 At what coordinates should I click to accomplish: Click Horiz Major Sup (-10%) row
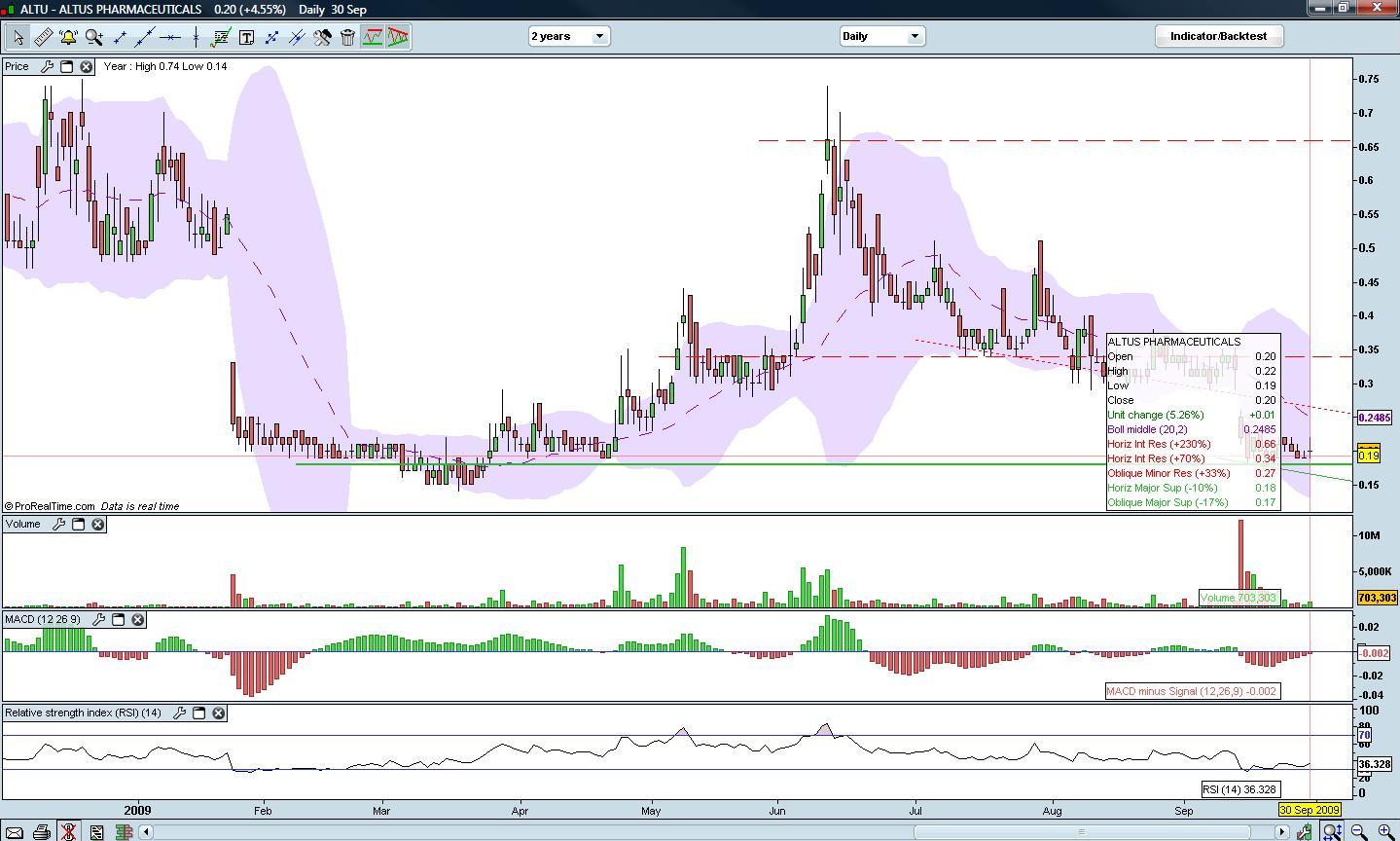(x=1192, y=488)
